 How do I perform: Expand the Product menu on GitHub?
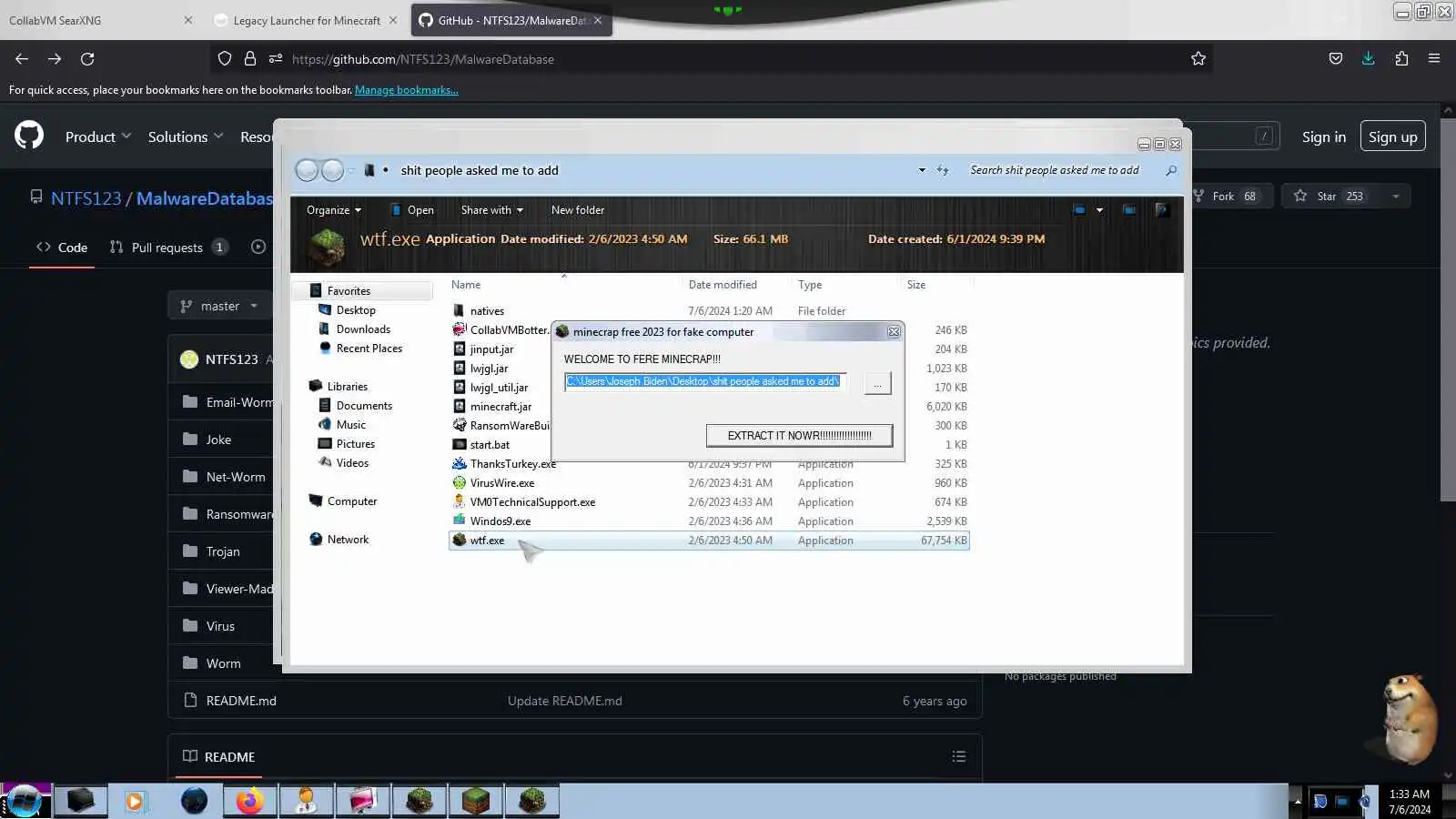(98, 136)
